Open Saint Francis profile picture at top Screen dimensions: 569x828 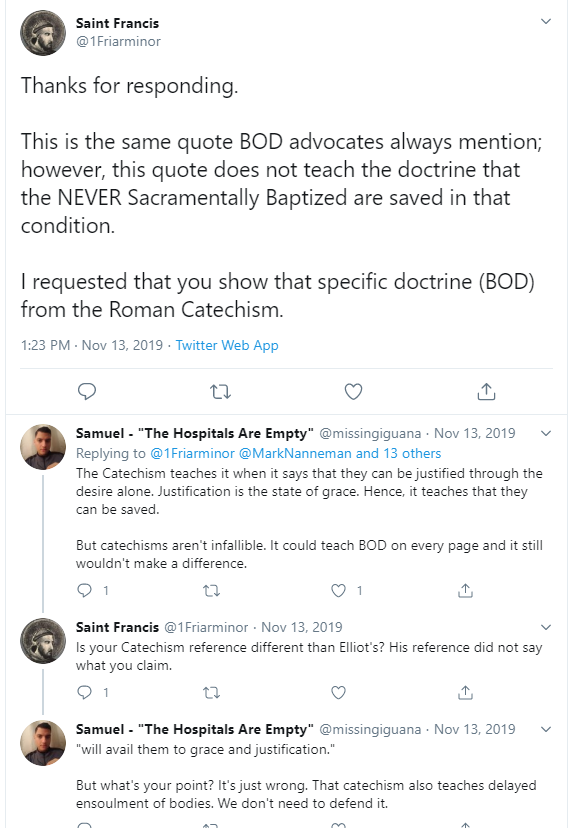coord(43,32)
